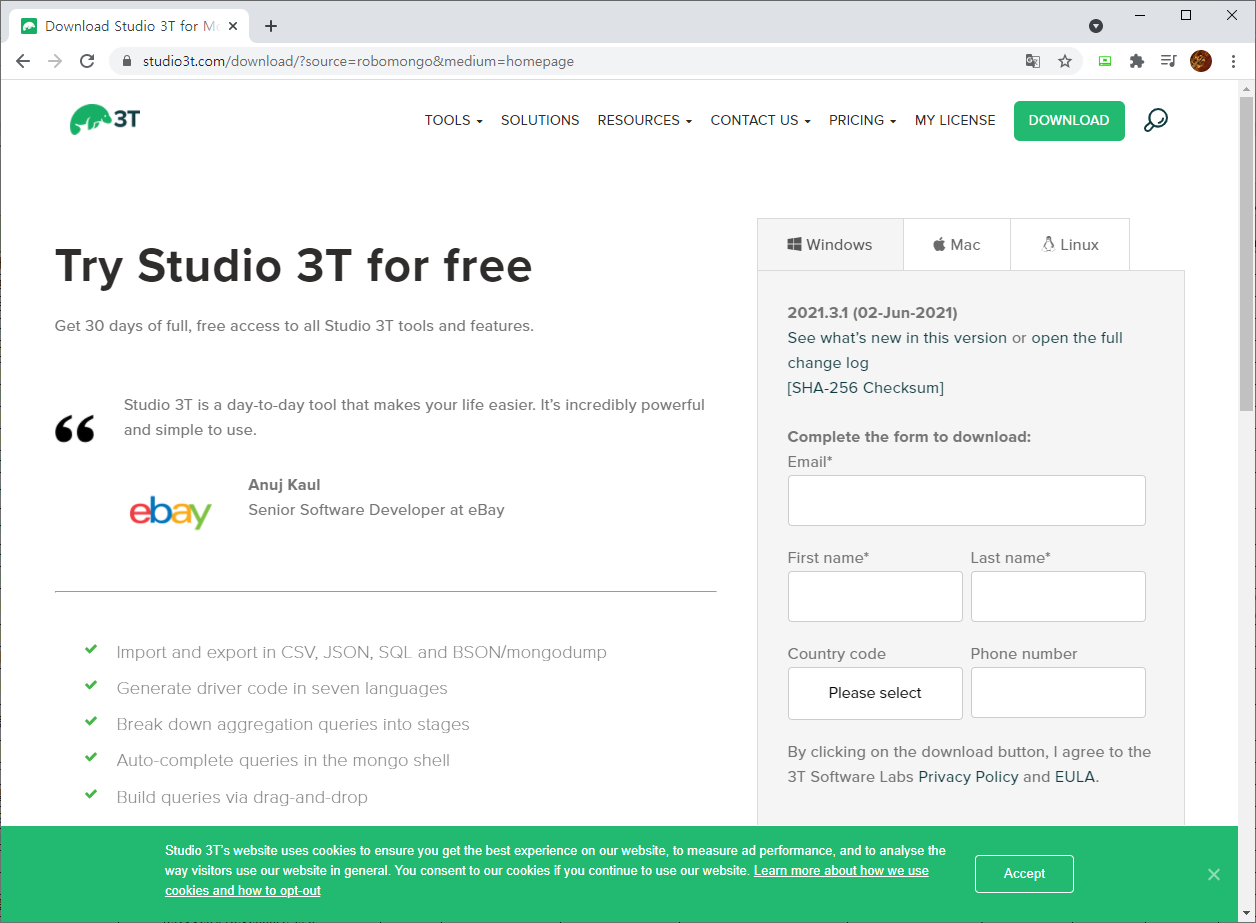Click the Phone number field
The height and width of the screenshot is (923, 1256).
1058,693
